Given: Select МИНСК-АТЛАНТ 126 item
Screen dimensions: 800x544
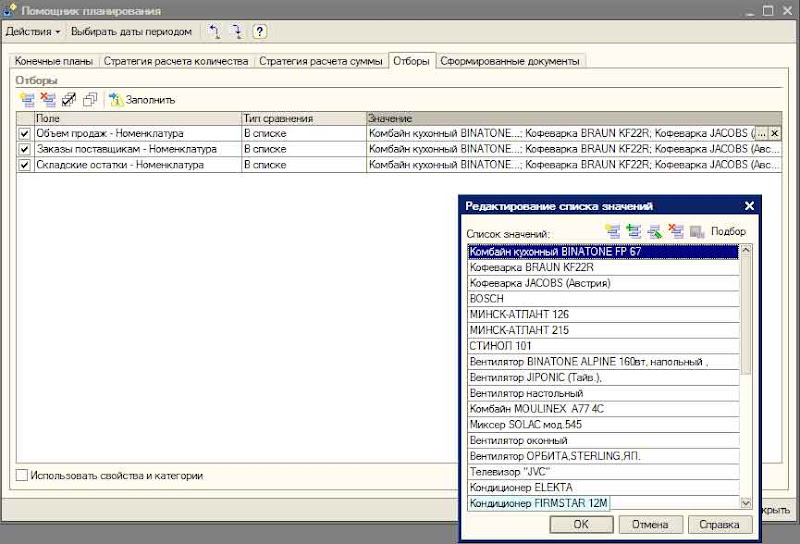Looking at the screenshot, I should click(603, 315).
